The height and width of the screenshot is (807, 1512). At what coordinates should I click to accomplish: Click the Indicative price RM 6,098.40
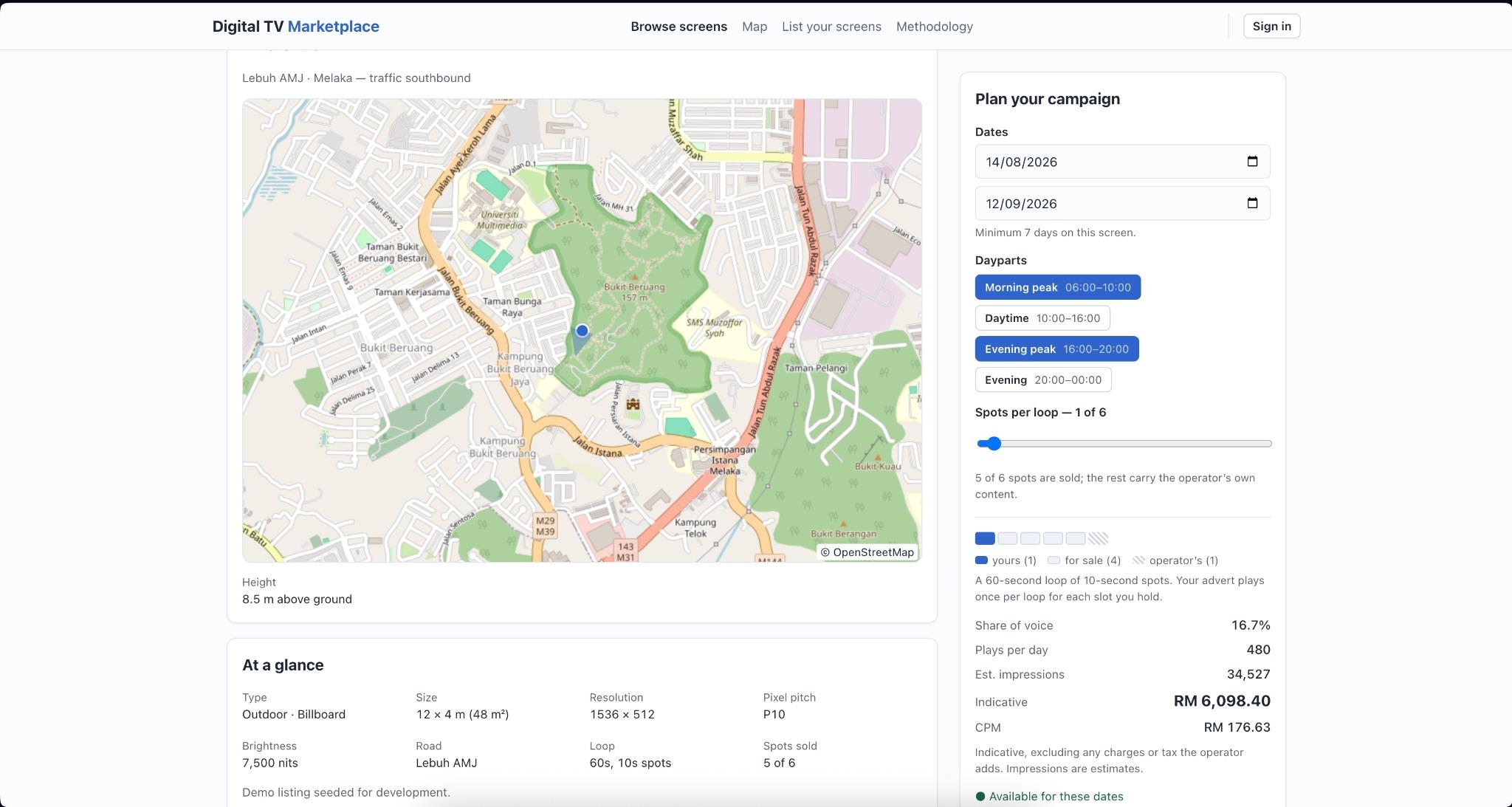(1222, 701)
